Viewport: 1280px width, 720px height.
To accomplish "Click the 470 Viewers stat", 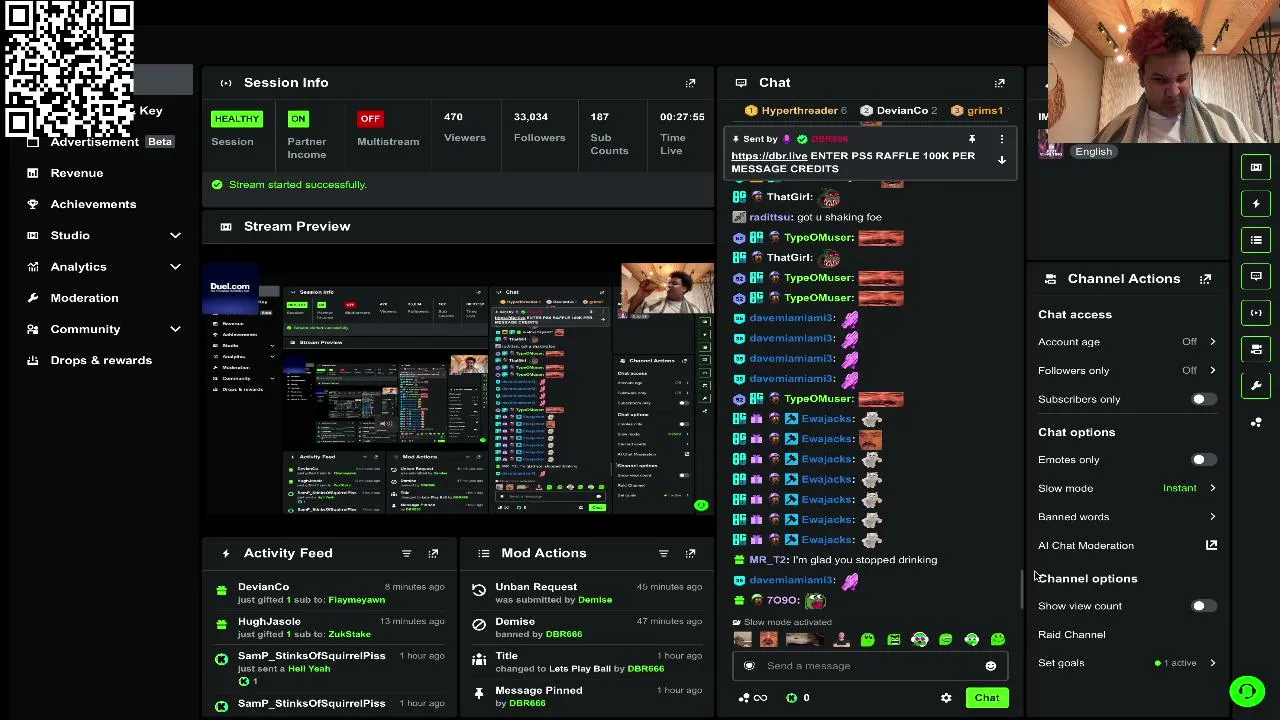I will [x=465, y=127].
